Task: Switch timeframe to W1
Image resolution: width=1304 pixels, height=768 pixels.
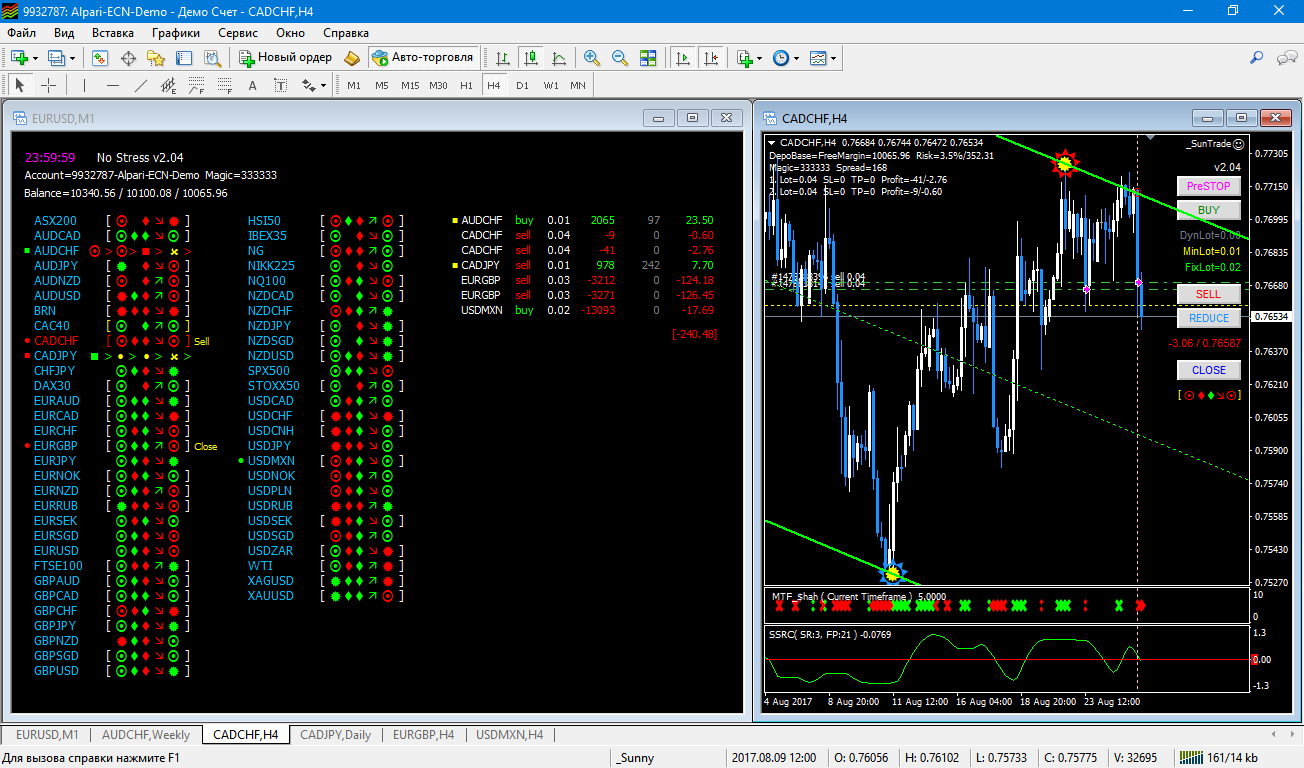Action: (551, 85)
